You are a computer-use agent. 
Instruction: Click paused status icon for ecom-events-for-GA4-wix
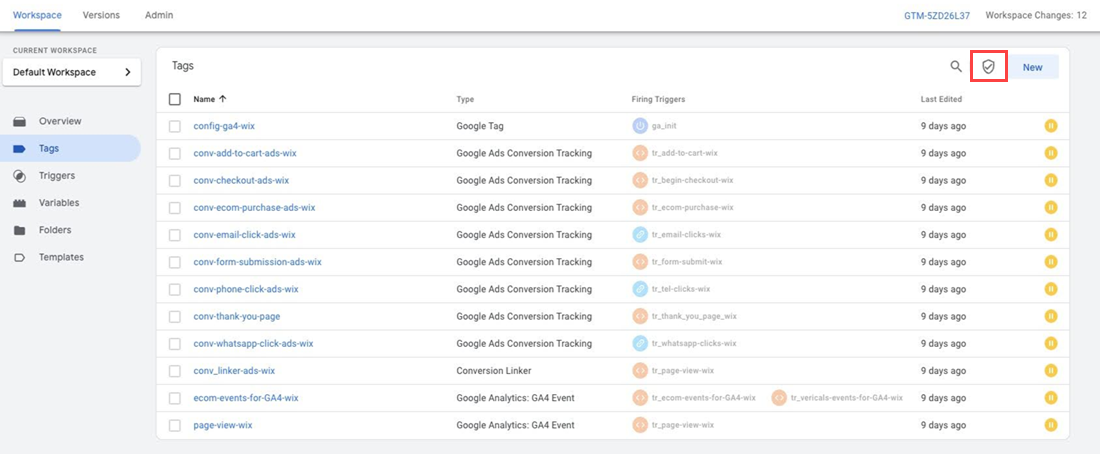[x=1050, y=398]
